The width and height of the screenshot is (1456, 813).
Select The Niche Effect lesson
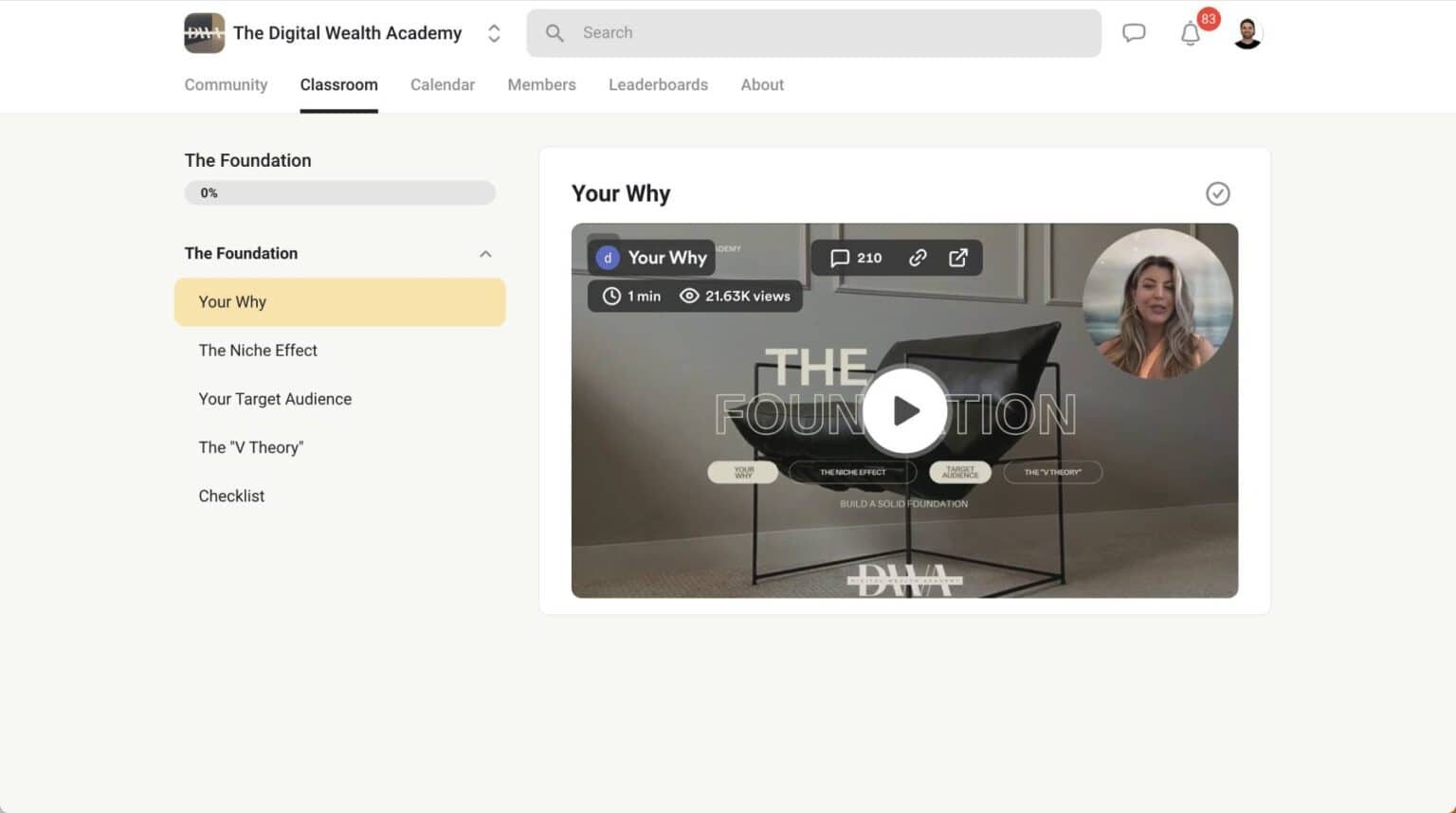coord(257,351)
